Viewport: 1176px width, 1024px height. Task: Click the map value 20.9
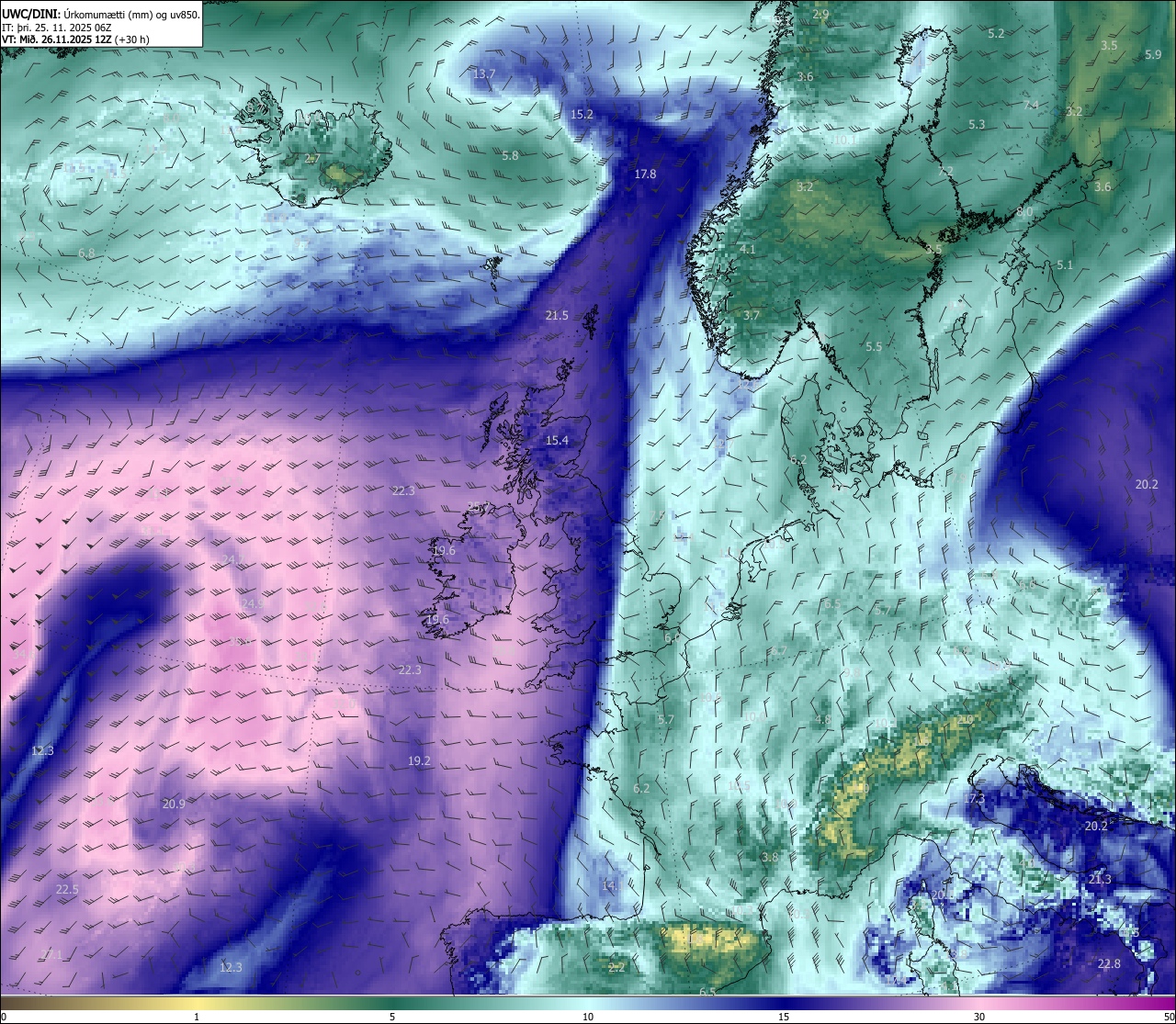[x=174, y=804]
